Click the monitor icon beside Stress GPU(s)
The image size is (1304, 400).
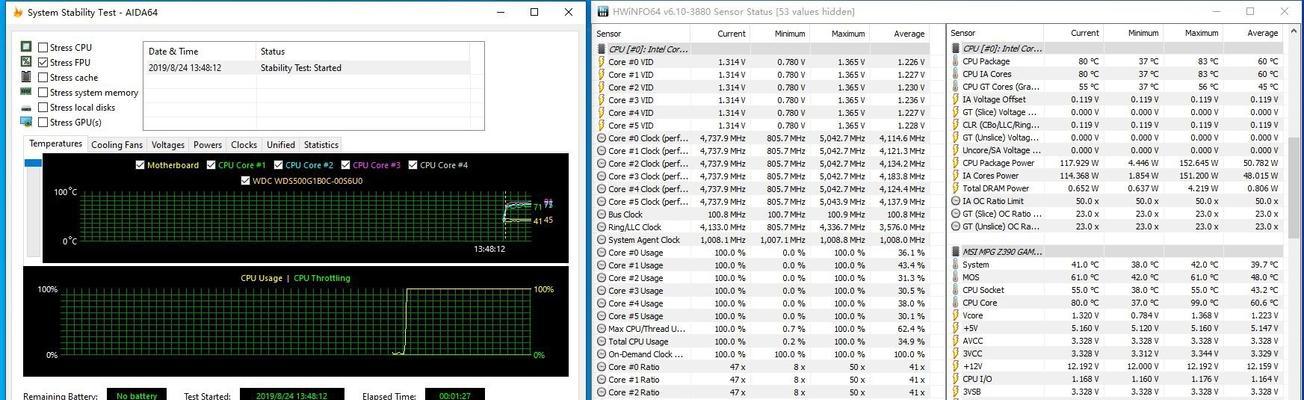click(x=26, y=122)
